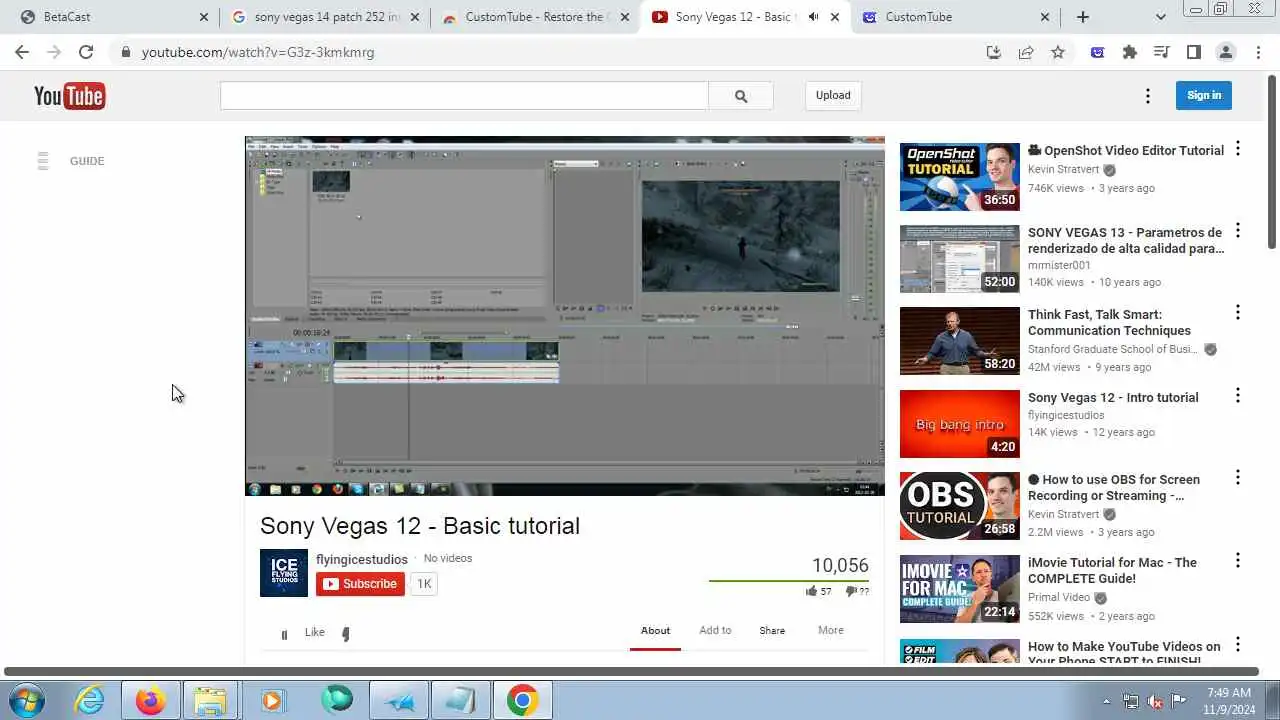This screenshot has height=720, width=1280.
Task: Mute the tab via the speaker icon
Action: click(x=813, y=17)
